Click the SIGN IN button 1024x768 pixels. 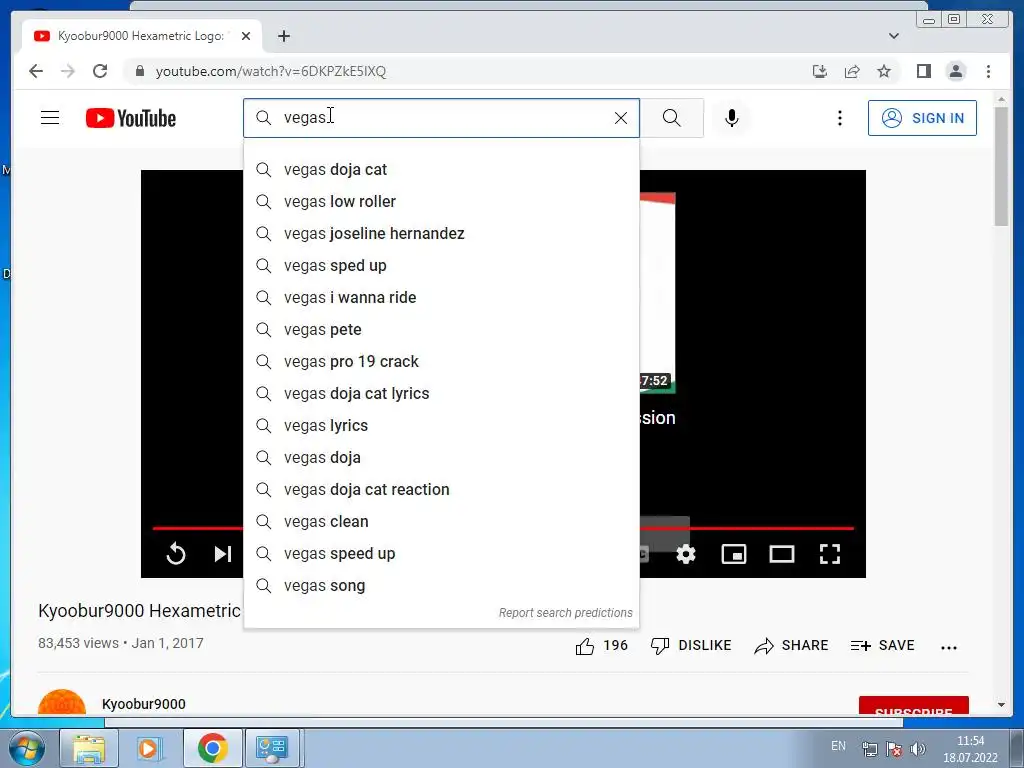922,118
